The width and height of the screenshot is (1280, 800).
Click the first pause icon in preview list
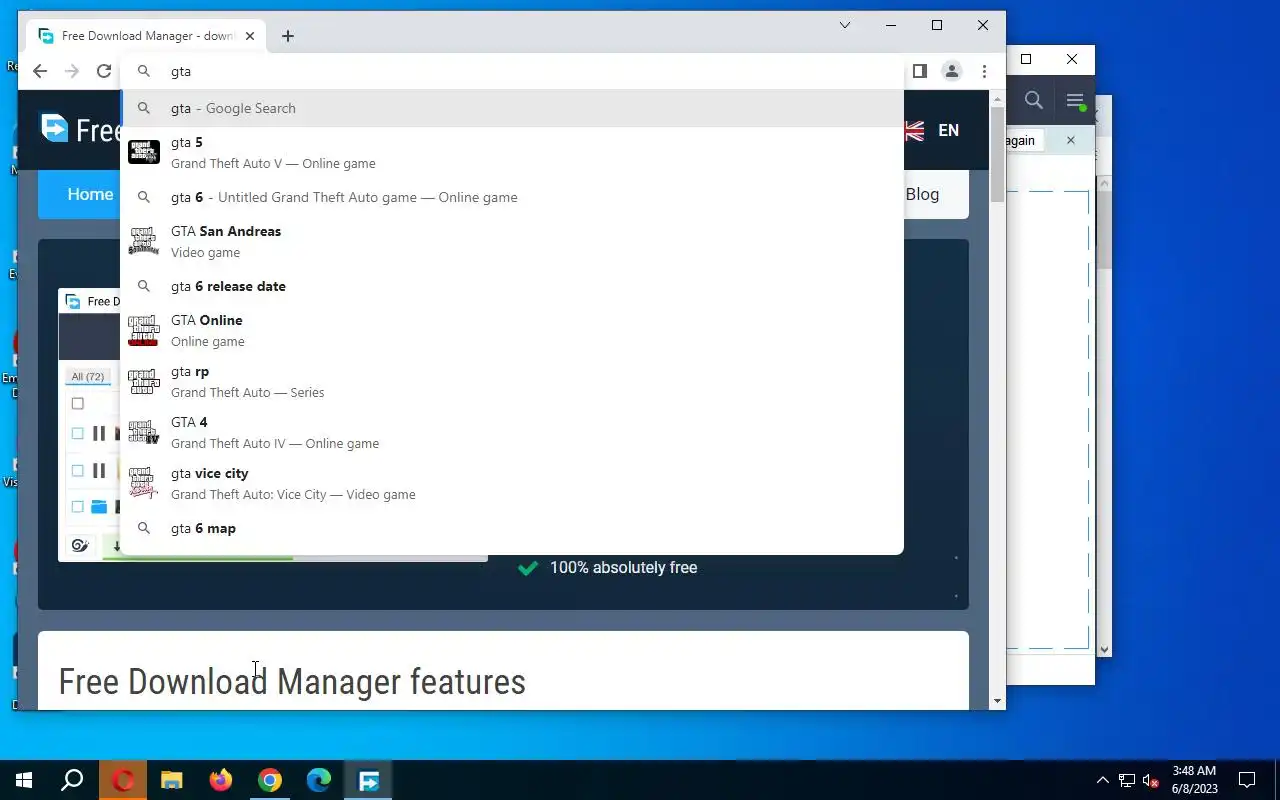(x=99, y=434)
